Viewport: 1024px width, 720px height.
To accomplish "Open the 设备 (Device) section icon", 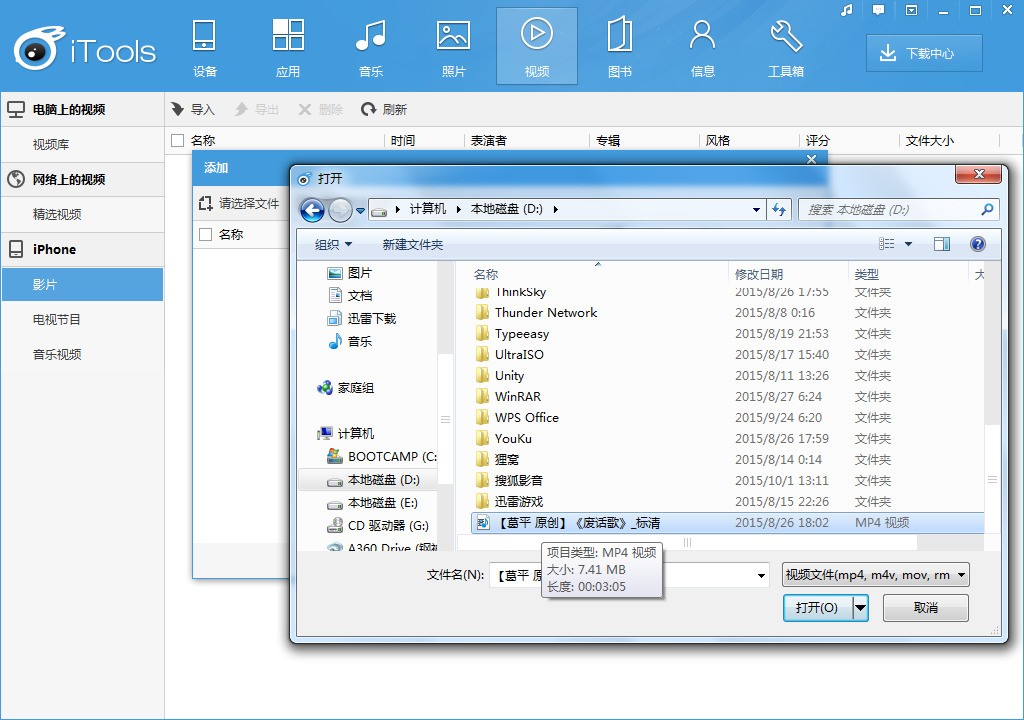I will click(205, 36).
